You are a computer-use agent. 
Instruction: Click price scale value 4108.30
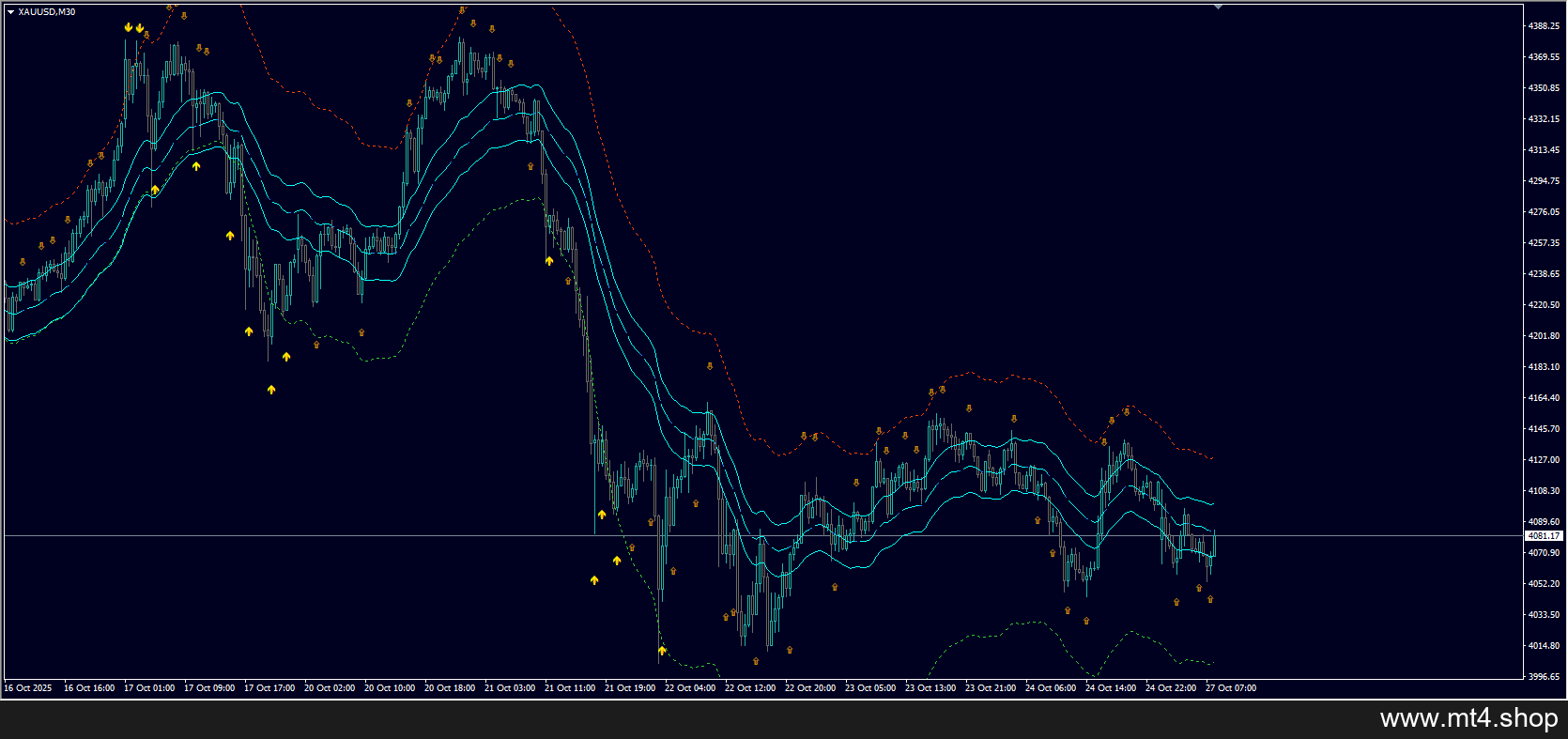click(x=1544, y=491)
